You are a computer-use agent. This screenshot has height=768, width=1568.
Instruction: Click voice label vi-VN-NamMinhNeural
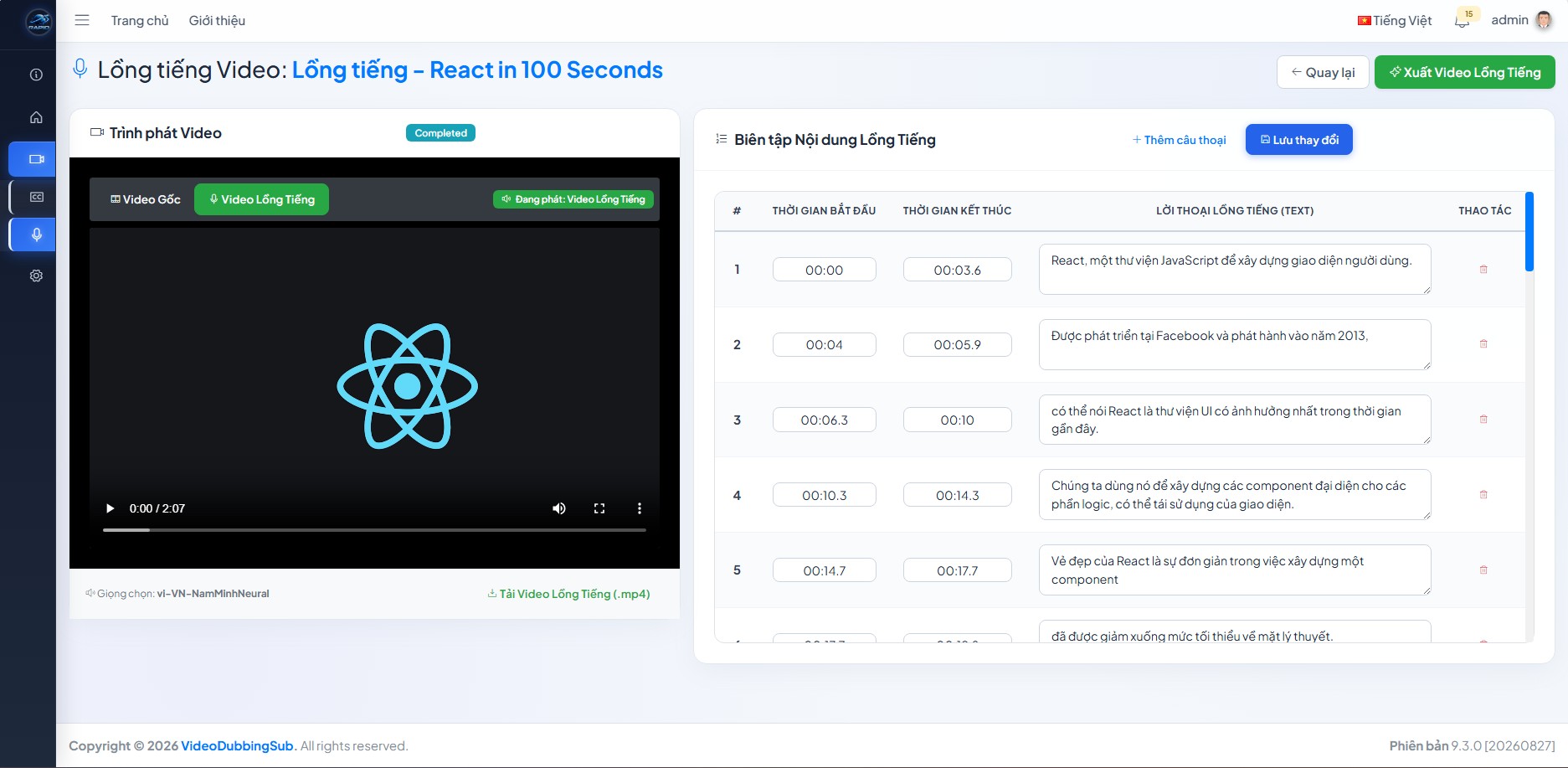(x=213, y=594)
